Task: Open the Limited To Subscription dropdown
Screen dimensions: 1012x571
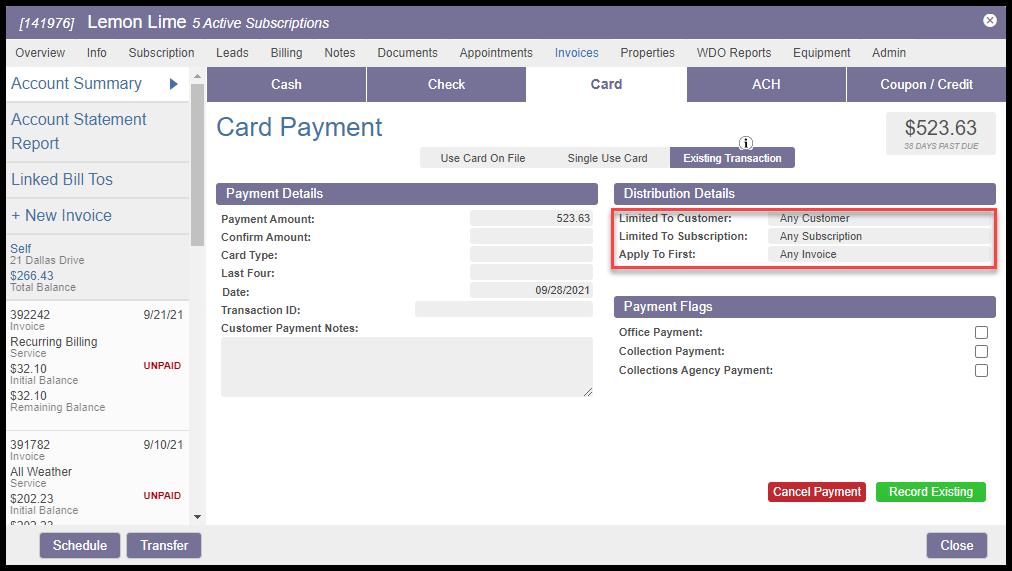Action: pyautogui.click(x=878, y=237)
